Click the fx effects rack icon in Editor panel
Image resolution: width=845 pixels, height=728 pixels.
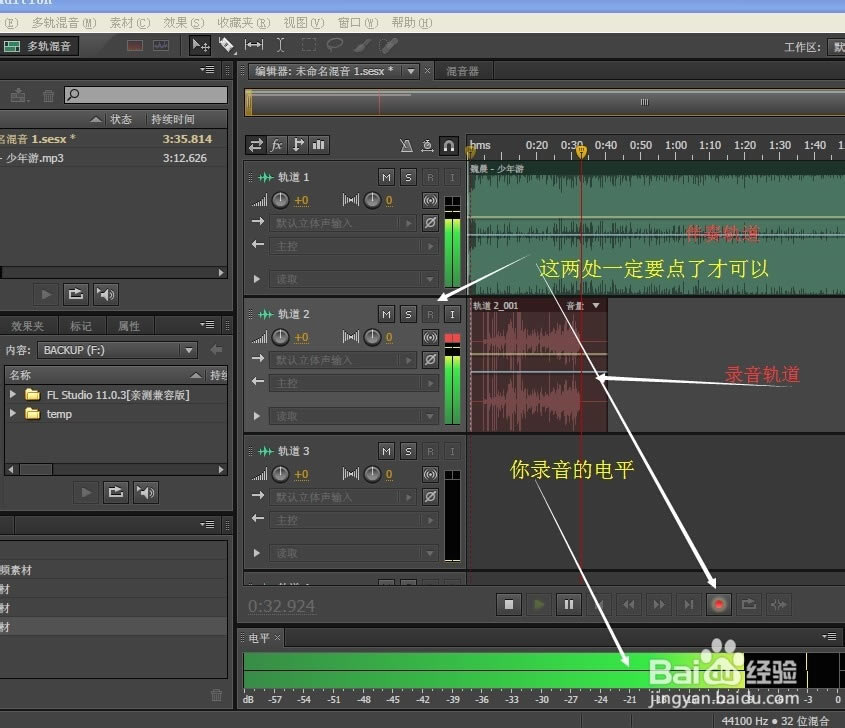pyautogui.click(x=277, y=145)
